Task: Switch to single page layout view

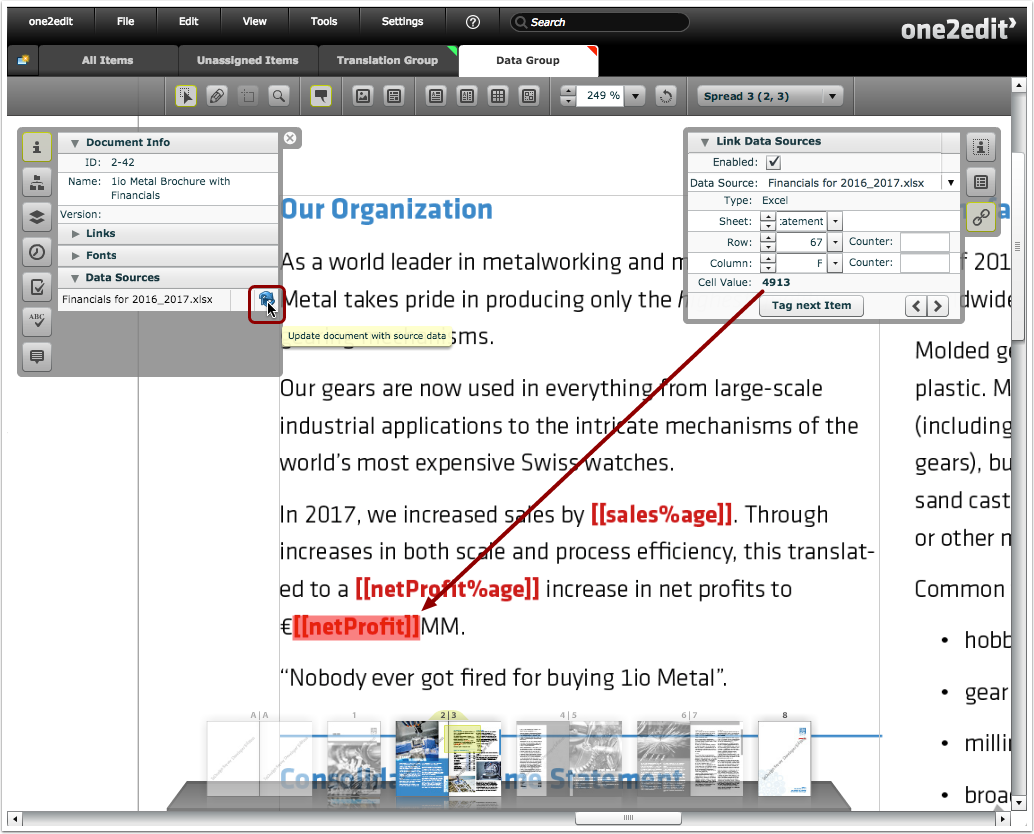Action: click(435, 96)
